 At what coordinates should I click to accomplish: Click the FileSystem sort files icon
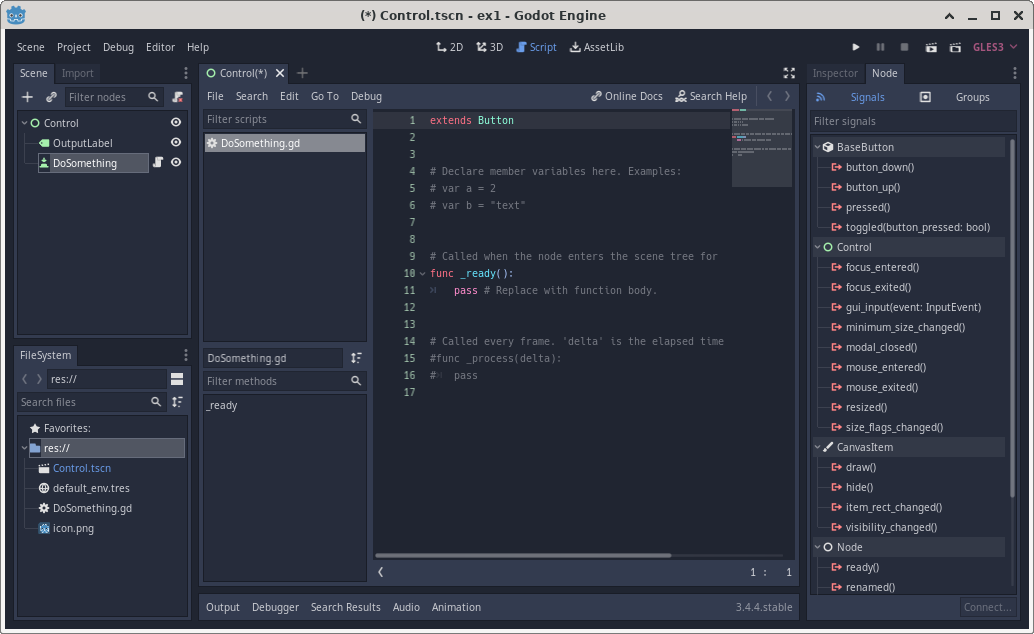[x=177, y=402]
